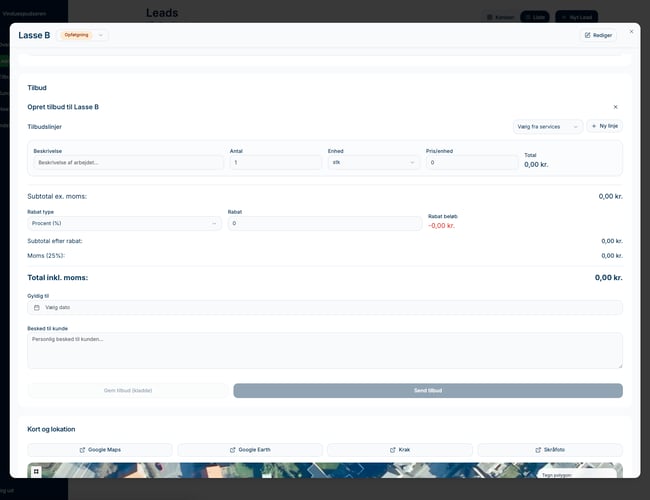
Task: Click the Beskrivelse description input field
Action: 127,162
